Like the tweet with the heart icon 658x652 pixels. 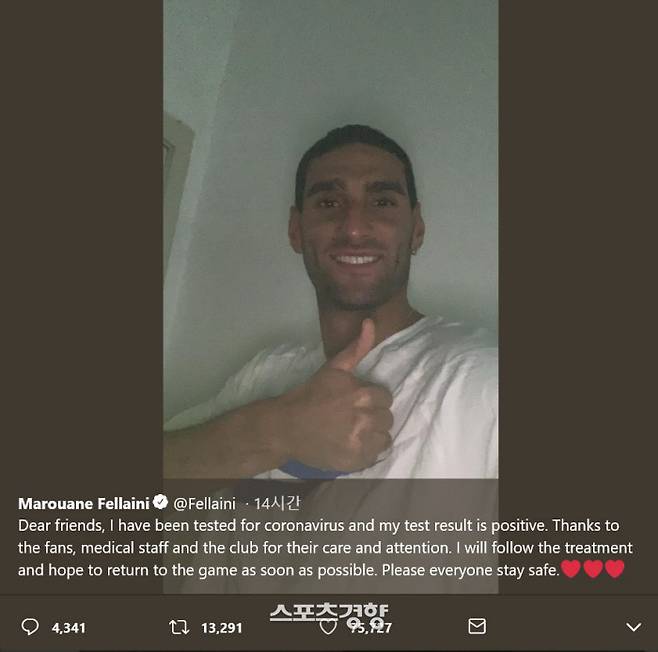328,627
